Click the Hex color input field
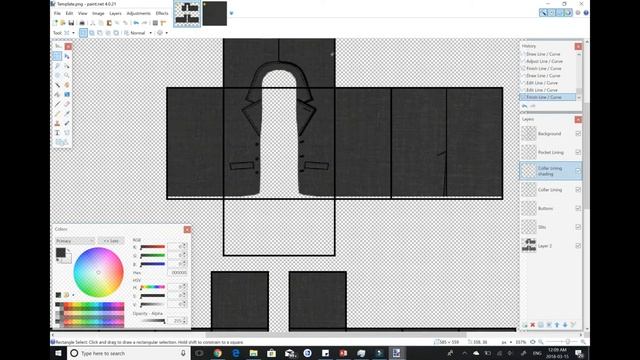The height and width of the screenshot is (360, 640). click(x=177, y=273)
